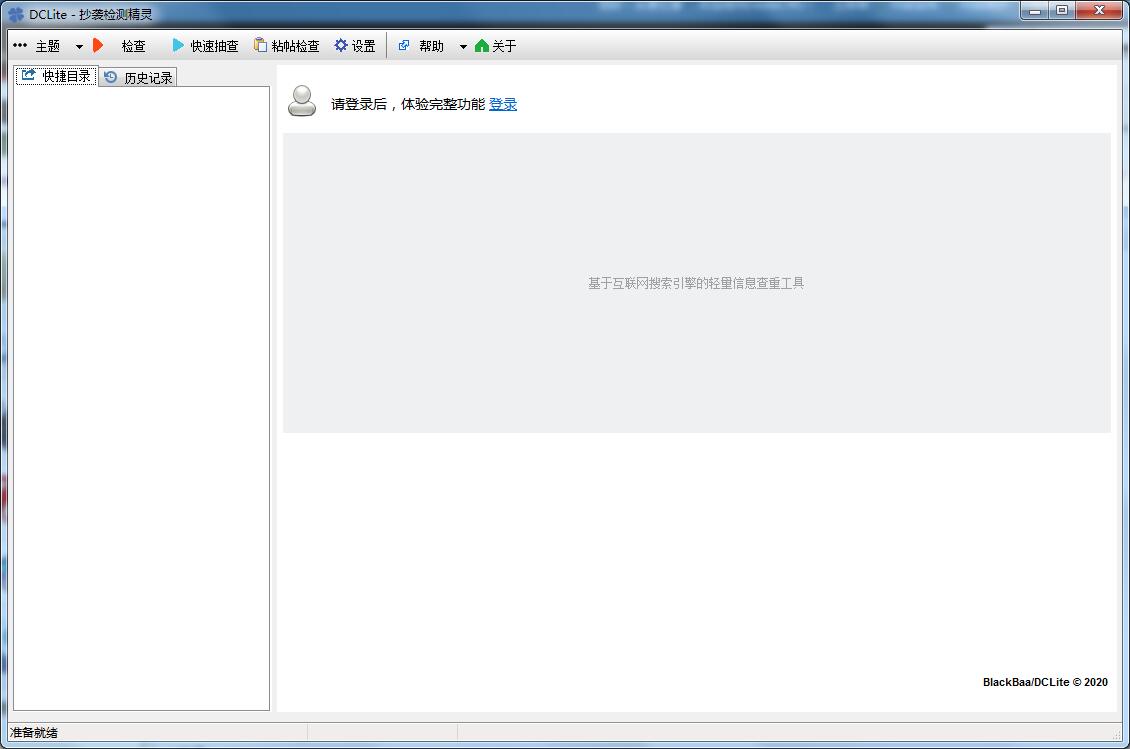Click the gray banner describing the tool
Screen dimensions: 1130x749
tap(696, 283)
